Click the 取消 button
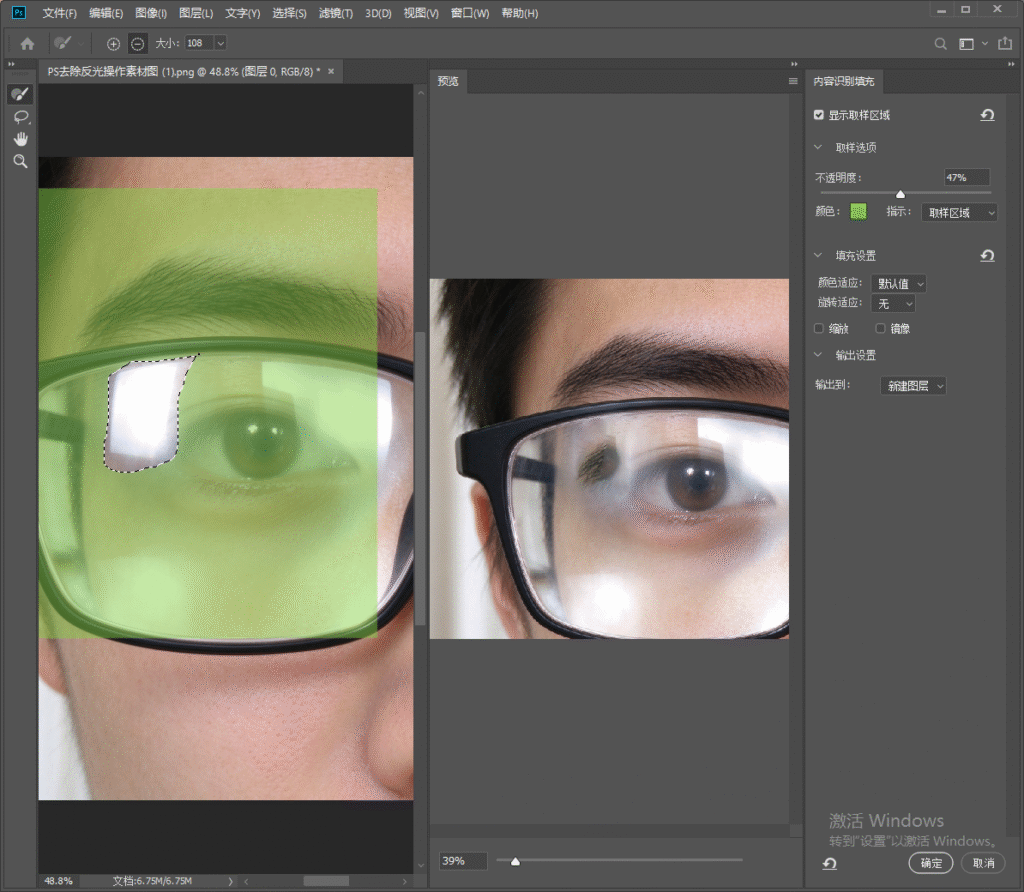 (983, 863)
